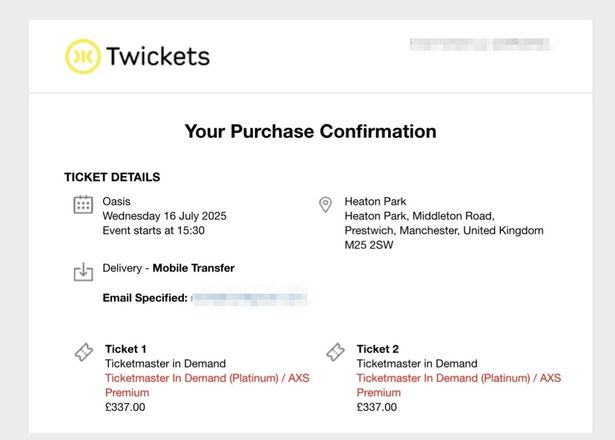Screen dimensions: 615x440
Task: Click the Your Purchase Confirmation heading
Action: [310, 131]
